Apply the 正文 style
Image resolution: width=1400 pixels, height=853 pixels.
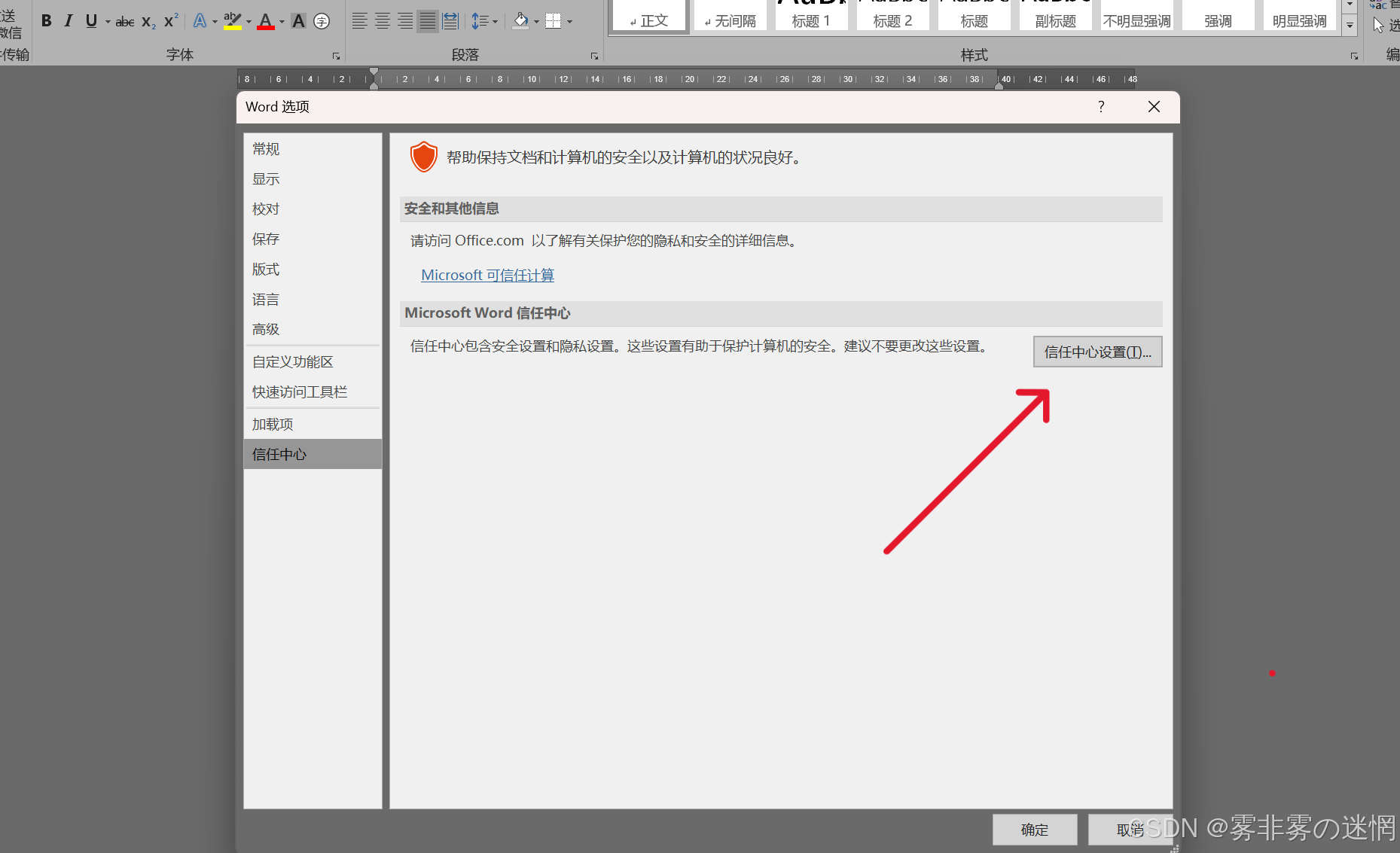(649, 16)
